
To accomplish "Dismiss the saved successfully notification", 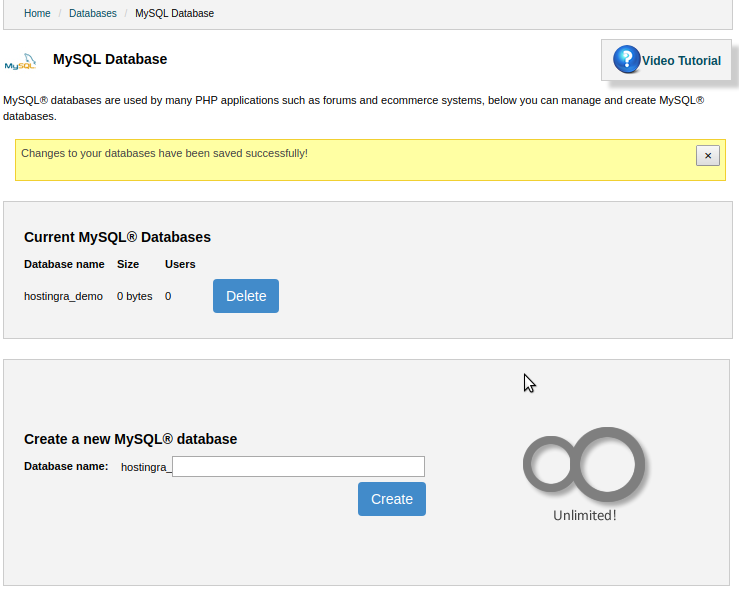I will point(707,156).
